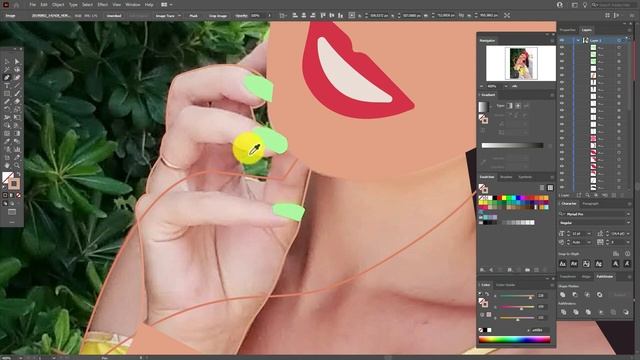Pick a color from spectrum bar
640x360 pixels.
[x=515, y=339]
